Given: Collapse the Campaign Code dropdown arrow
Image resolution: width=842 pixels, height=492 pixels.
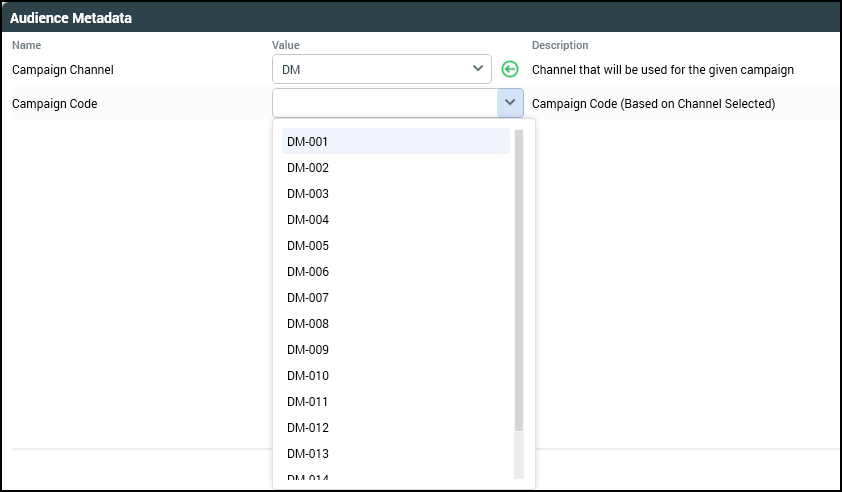Looking at the screenshot, I should [510, 103].
